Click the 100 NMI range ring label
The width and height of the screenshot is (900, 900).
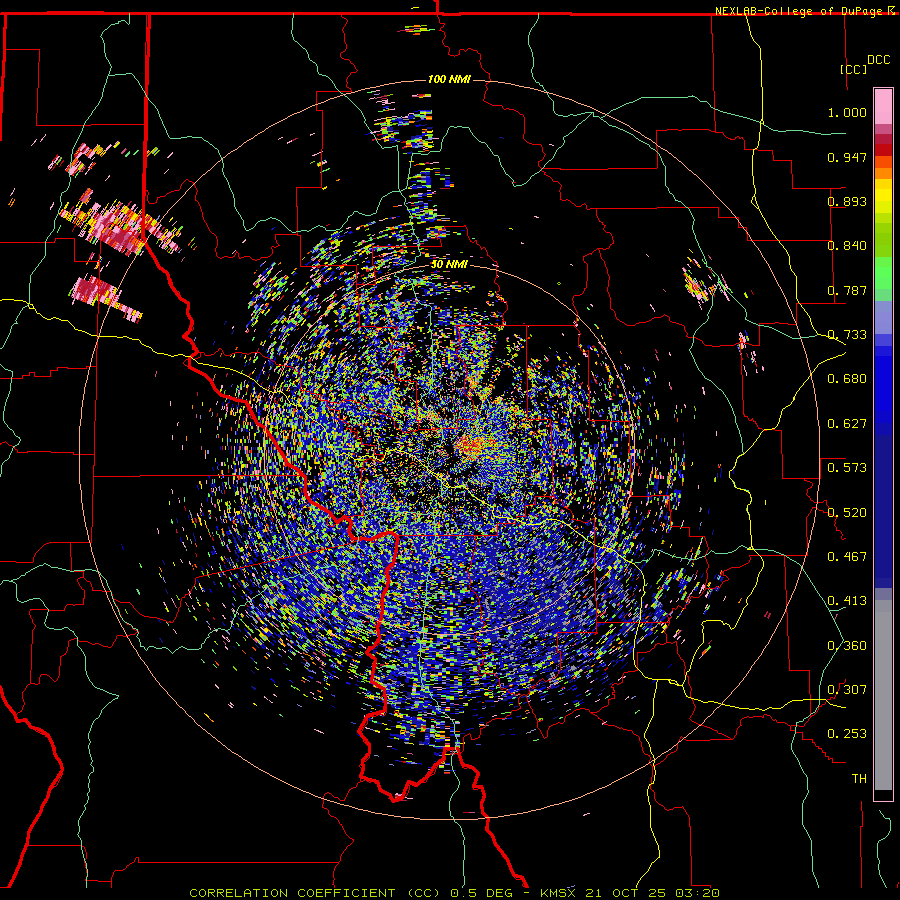[449, 79]
